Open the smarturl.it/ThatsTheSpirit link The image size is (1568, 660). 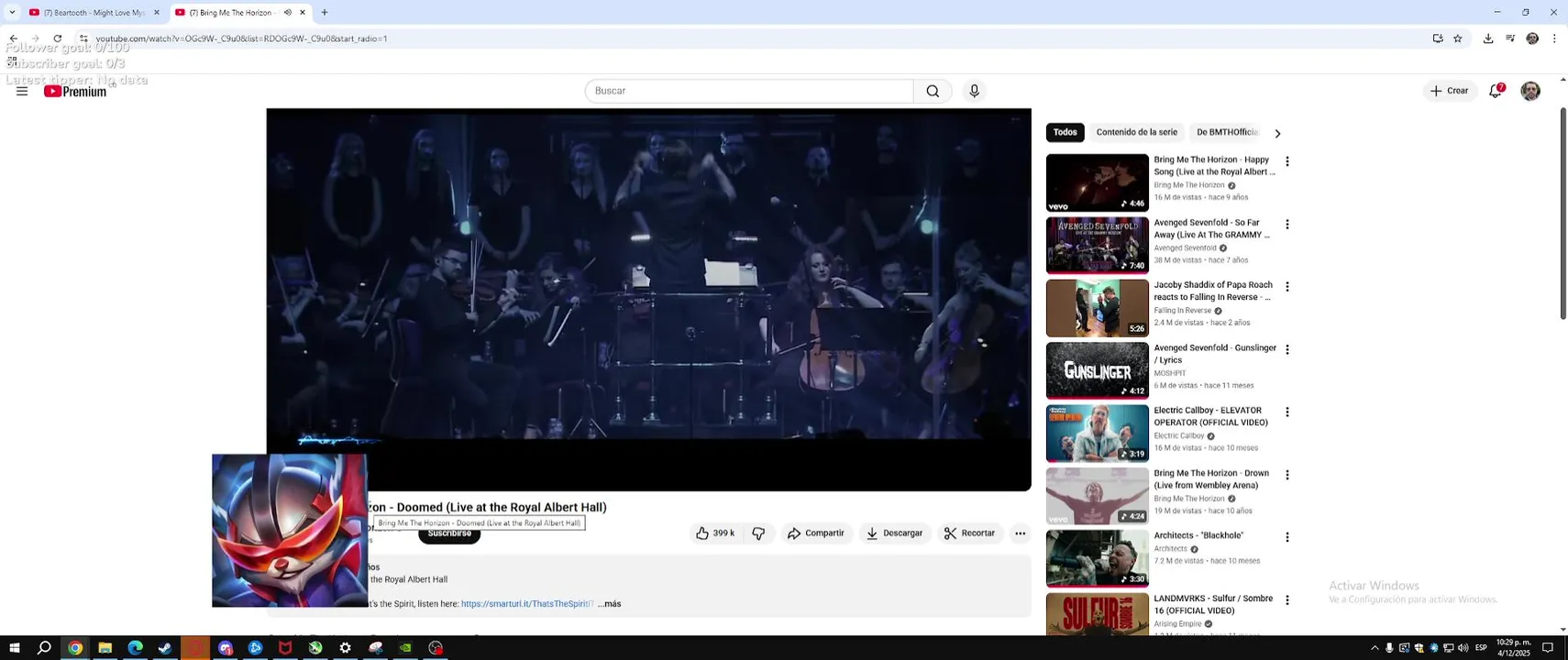coord(527,604)
